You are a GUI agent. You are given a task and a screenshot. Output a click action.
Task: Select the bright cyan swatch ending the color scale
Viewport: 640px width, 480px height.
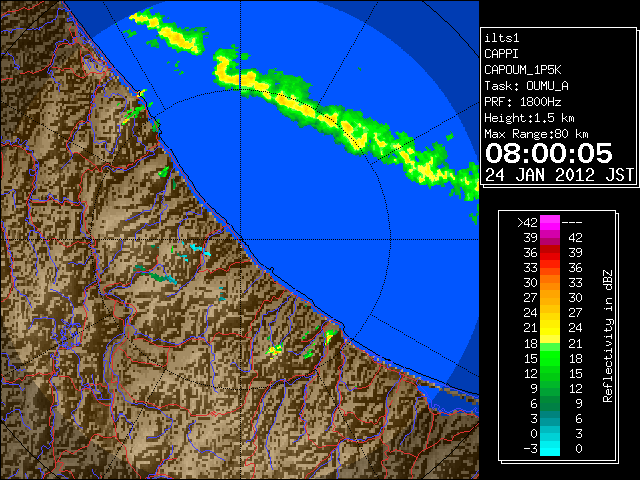tap(550, 448)
